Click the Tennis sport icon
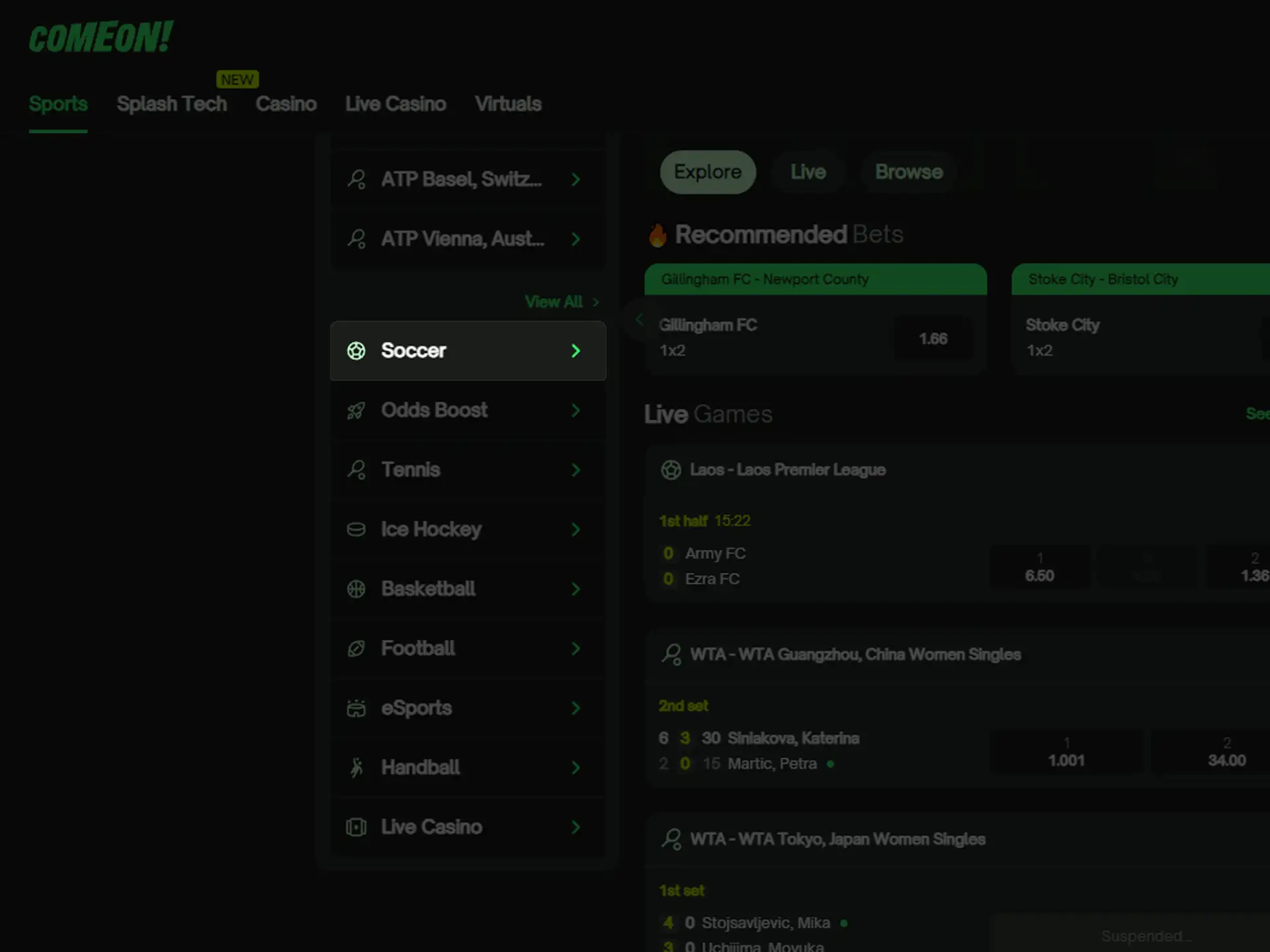Image resolution: width=1270 pixels, height=952 pixels. [356, 470]
